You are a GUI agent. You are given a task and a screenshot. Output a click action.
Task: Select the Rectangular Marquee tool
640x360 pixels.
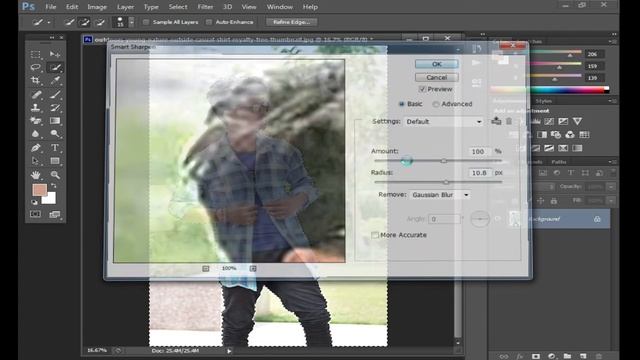(x=36, y=54)
